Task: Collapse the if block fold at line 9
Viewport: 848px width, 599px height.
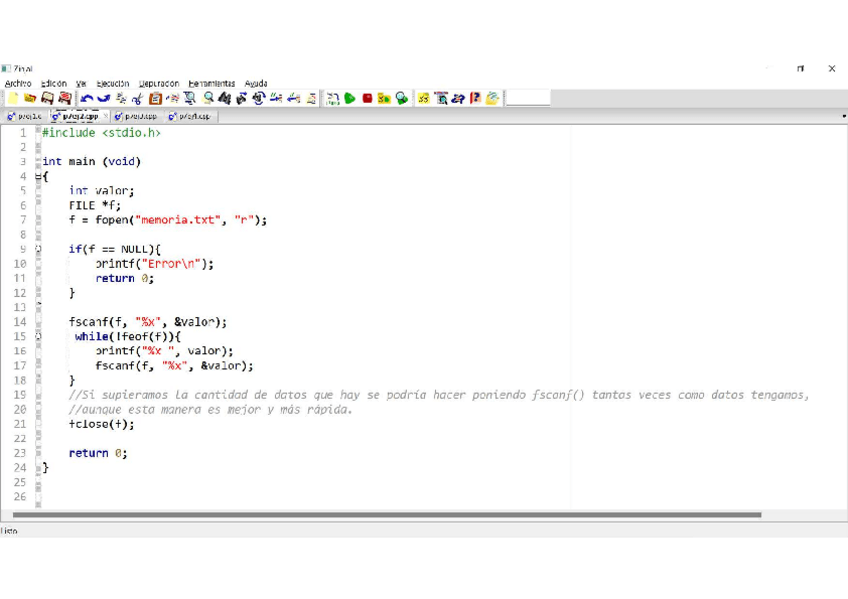Action: (x=39, y=249)
